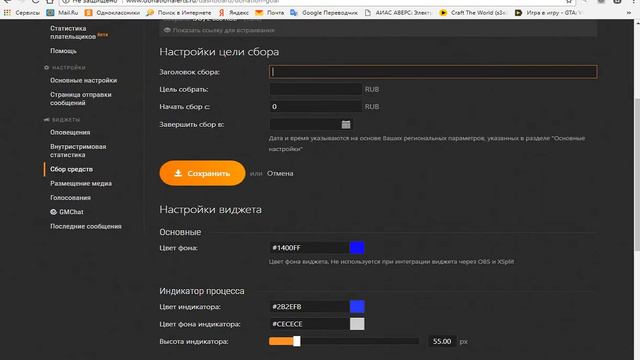Go to Основные настройки
Screen dimensions: 640x360
tap(83, 80)
